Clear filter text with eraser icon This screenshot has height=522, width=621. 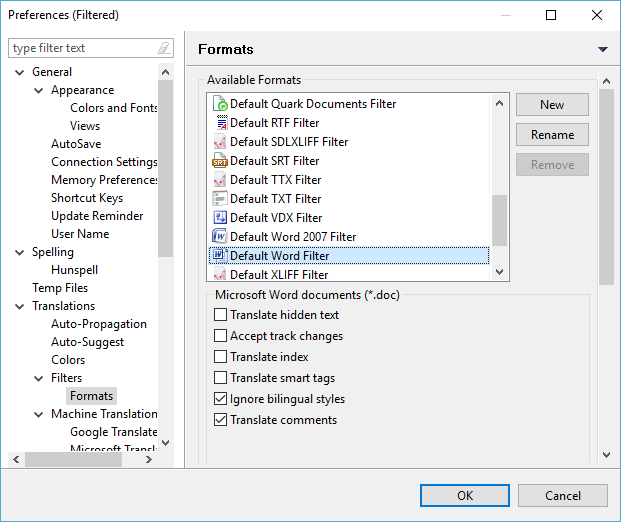coord(164,48)
